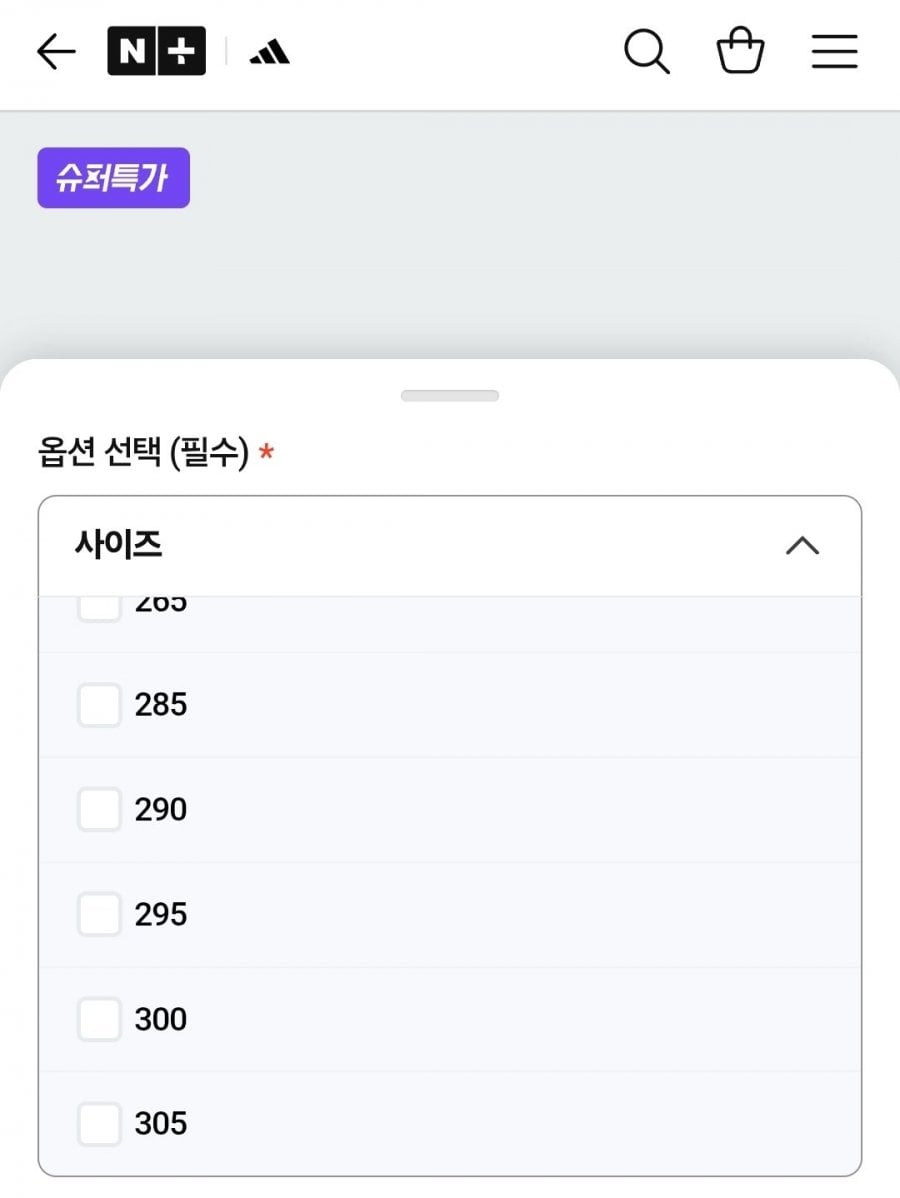Open the hamburger menu icon
Screen dimensions: 900x1198
click(834, 51)
